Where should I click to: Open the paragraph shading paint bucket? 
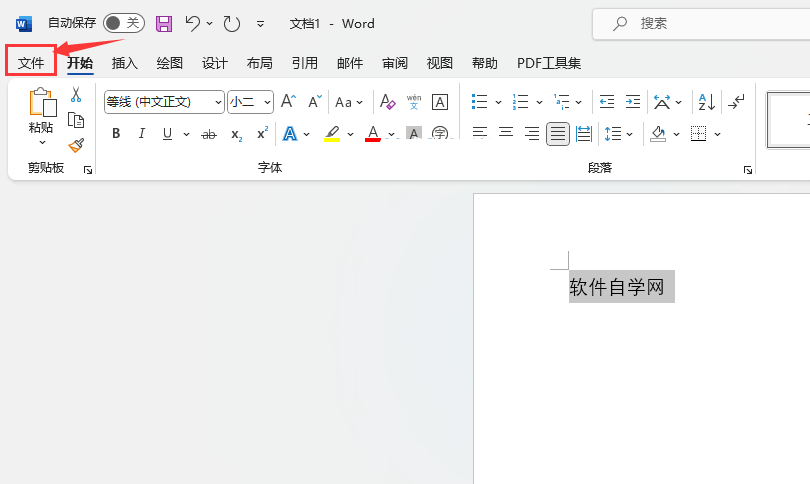[658, 134]
